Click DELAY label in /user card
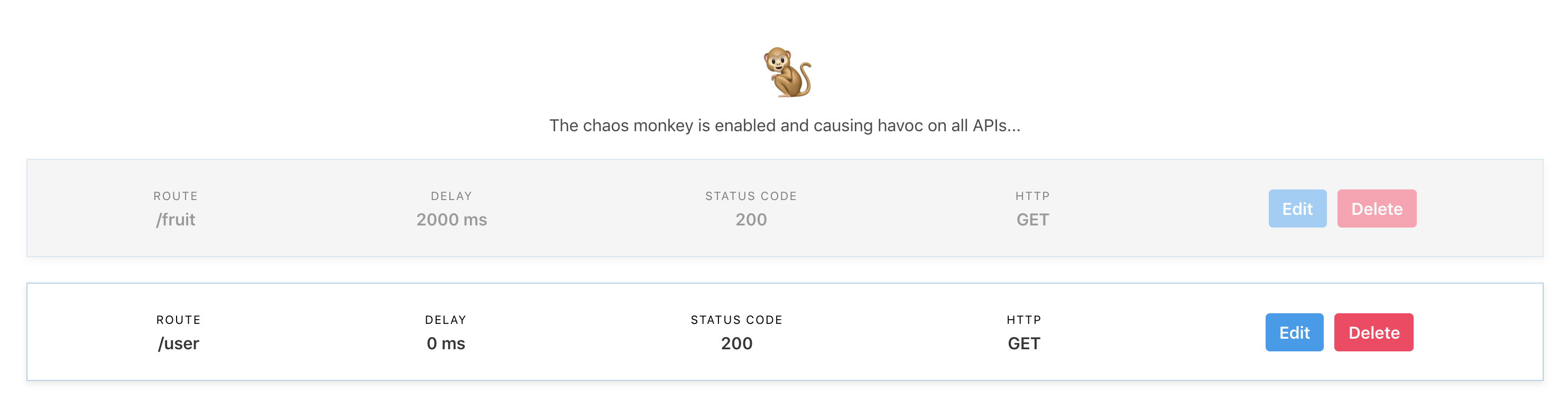 [446, 320]
